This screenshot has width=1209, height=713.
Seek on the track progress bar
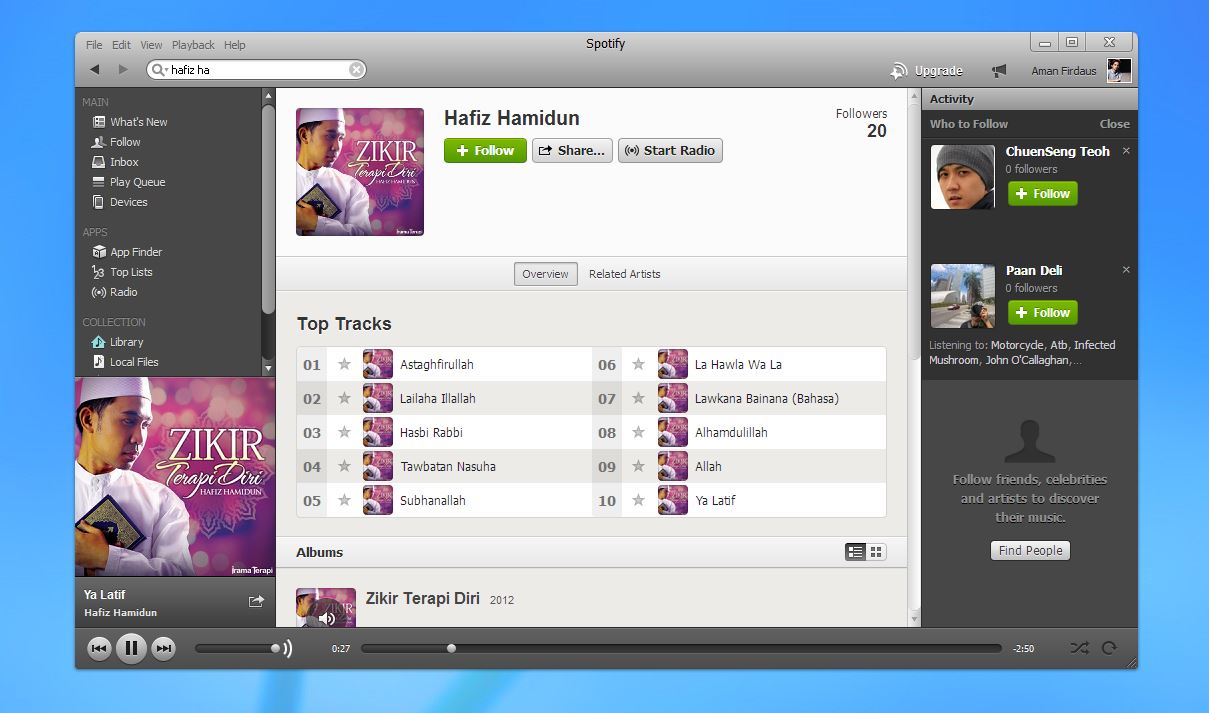pyautogui.click(x=681, y=649)
